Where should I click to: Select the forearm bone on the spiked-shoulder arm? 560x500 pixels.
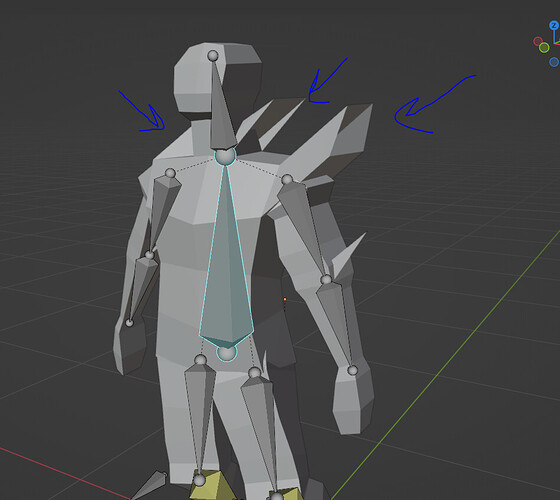coord(336,323)
